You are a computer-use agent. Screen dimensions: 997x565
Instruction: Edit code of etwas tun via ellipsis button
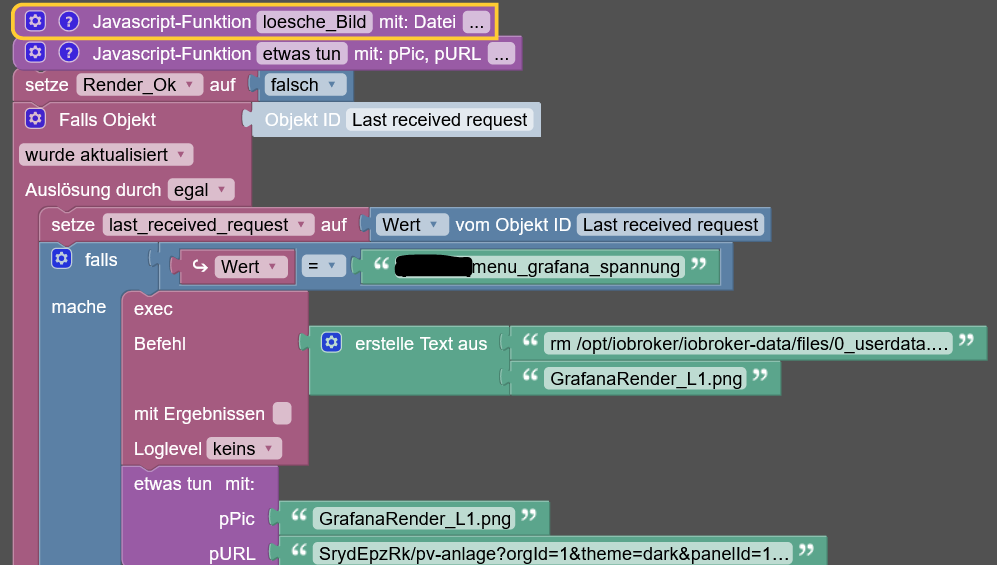[x=502, y=54]
